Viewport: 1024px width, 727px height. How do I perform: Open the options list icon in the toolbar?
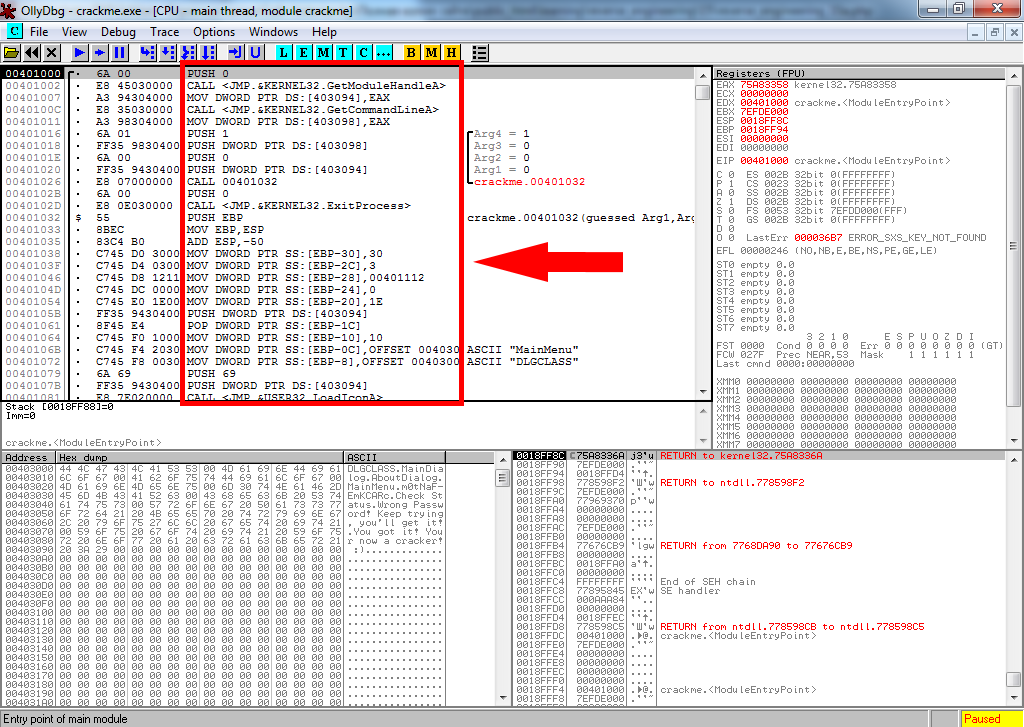point(480,52)
